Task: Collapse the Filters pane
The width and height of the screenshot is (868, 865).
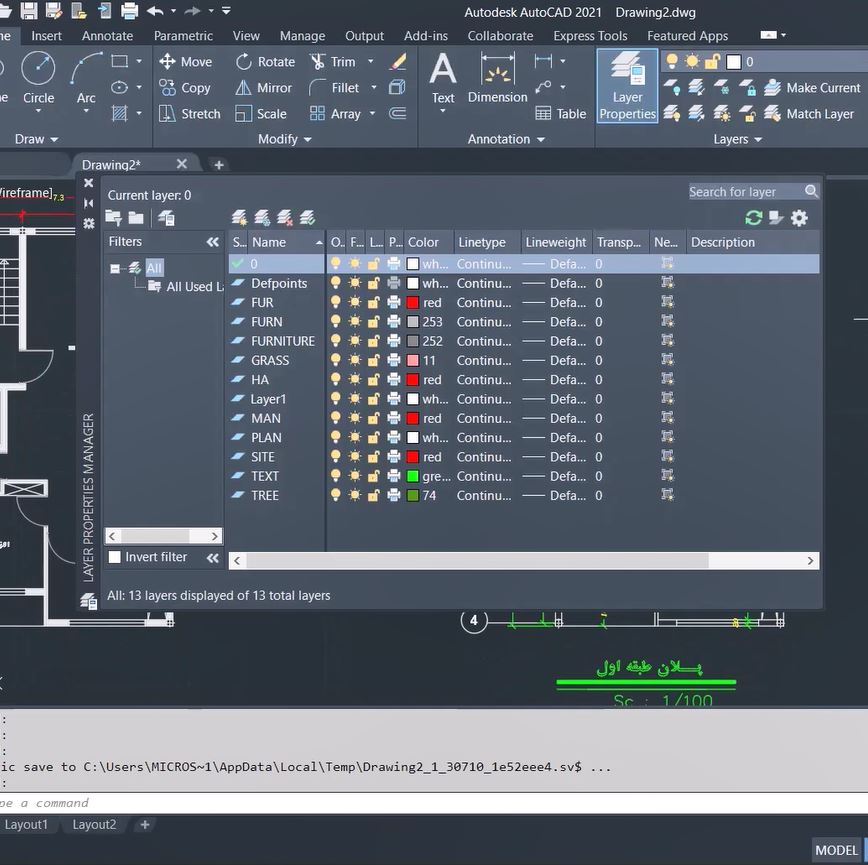Action: pyautogui.click(x=213, y=242)
